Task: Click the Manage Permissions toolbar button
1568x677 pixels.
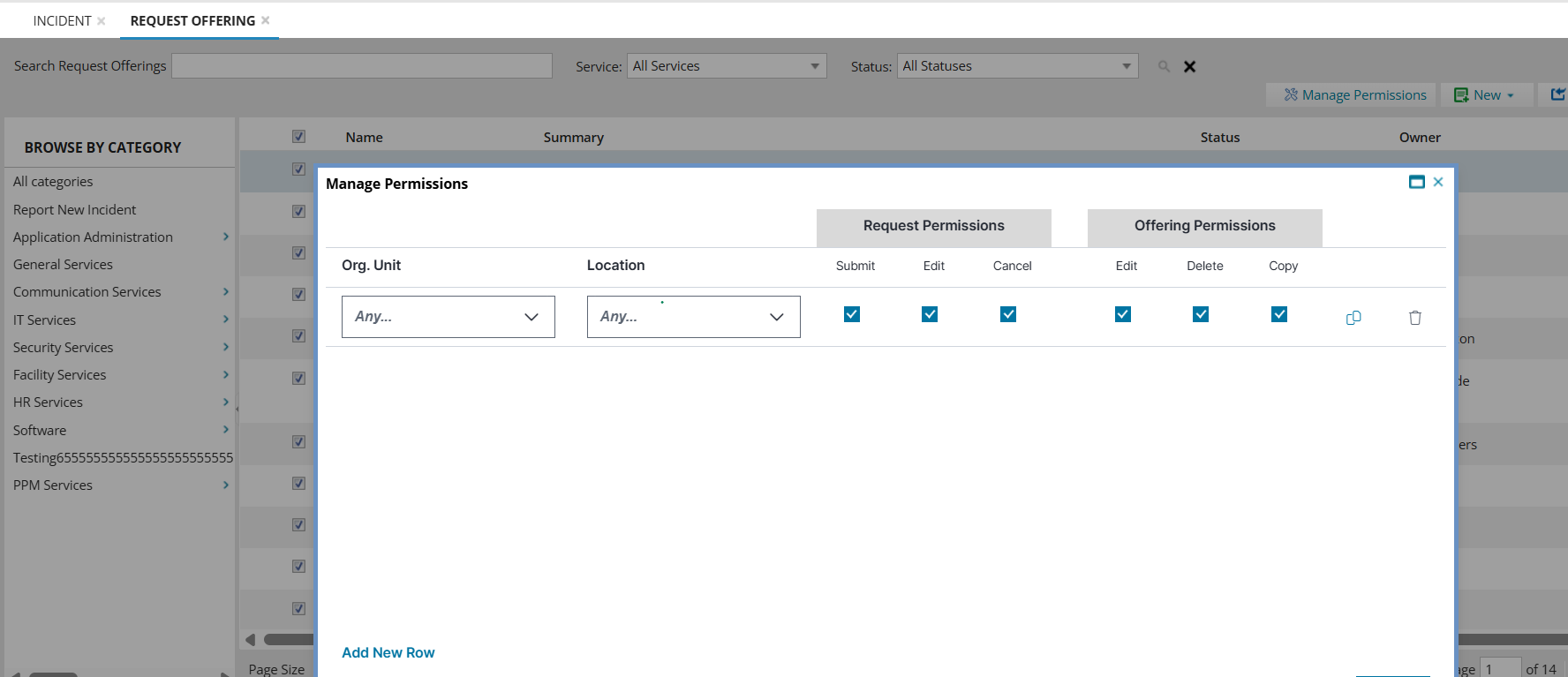Action: pos(1354,95)
